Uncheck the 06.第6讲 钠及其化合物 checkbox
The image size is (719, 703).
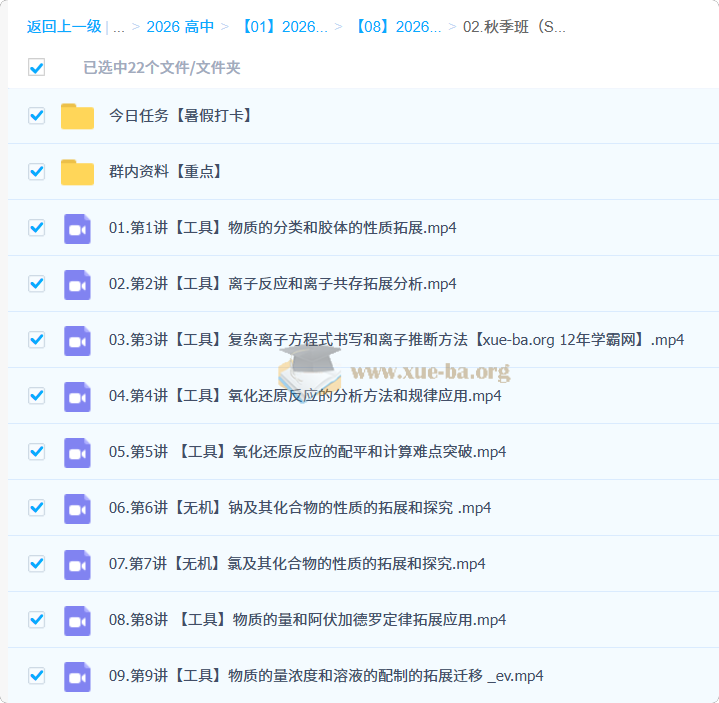pos(36,508)
